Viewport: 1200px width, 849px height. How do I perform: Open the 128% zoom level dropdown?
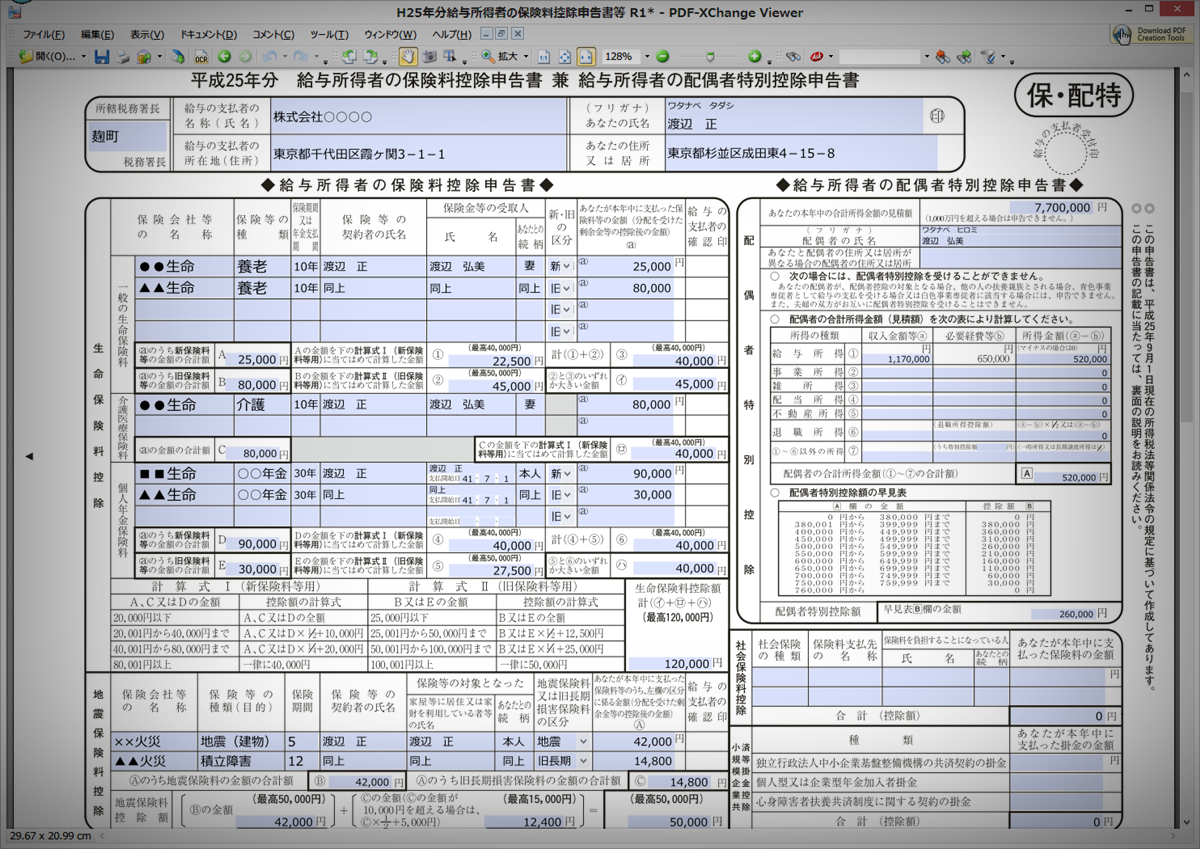coord(647,56)
